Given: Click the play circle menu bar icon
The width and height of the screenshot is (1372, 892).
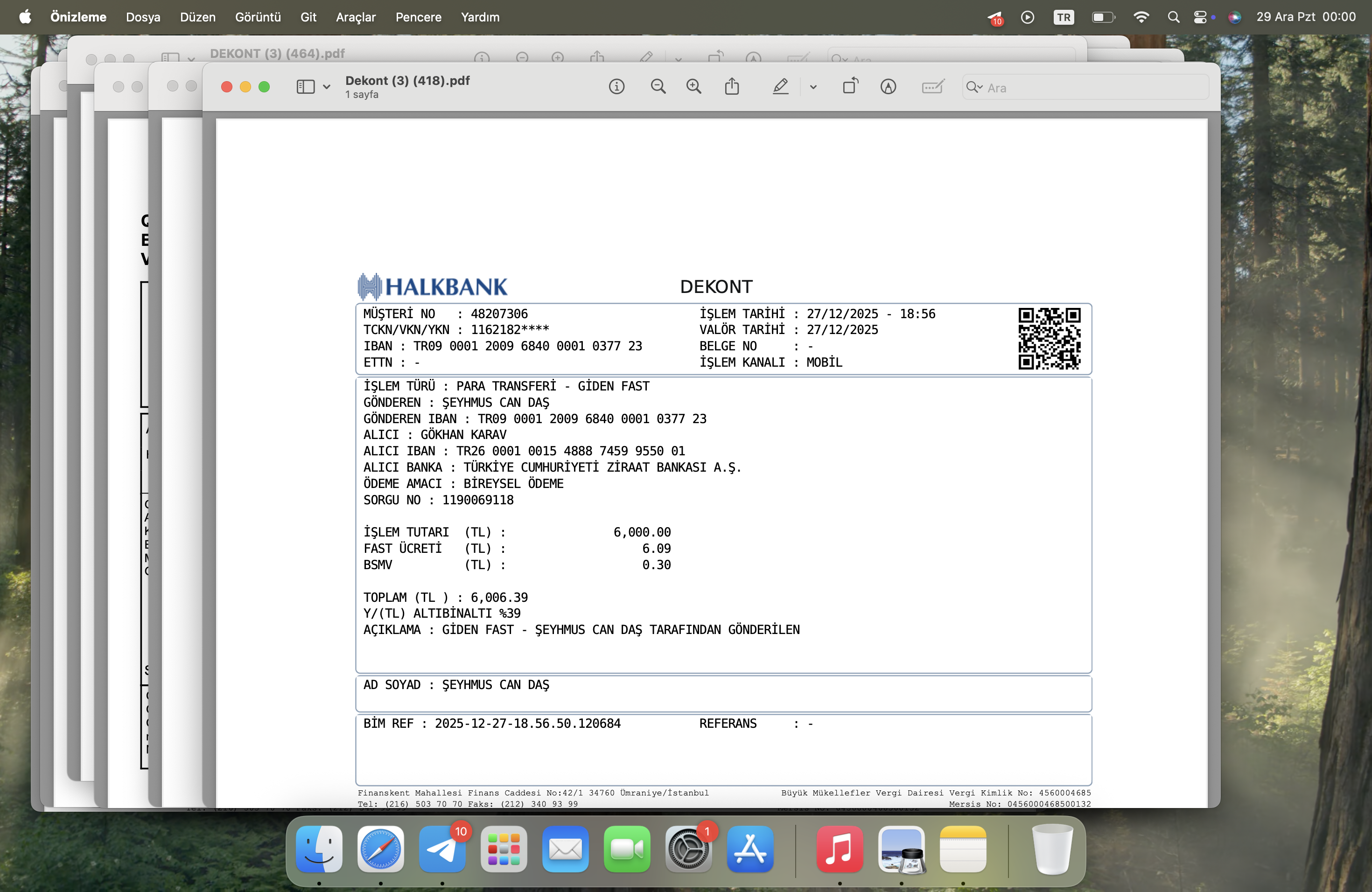Looking at the screenshot, I should coord(1027,17).
